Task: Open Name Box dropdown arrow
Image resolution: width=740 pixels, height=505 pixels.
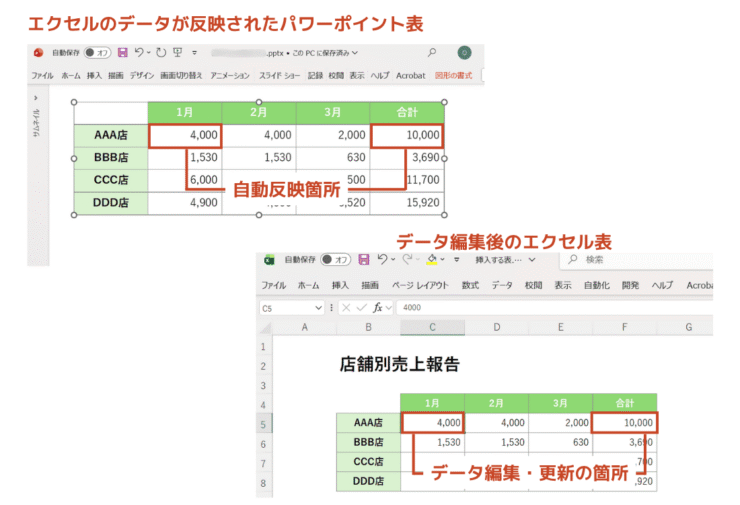Action: click(x=319, y=308)
